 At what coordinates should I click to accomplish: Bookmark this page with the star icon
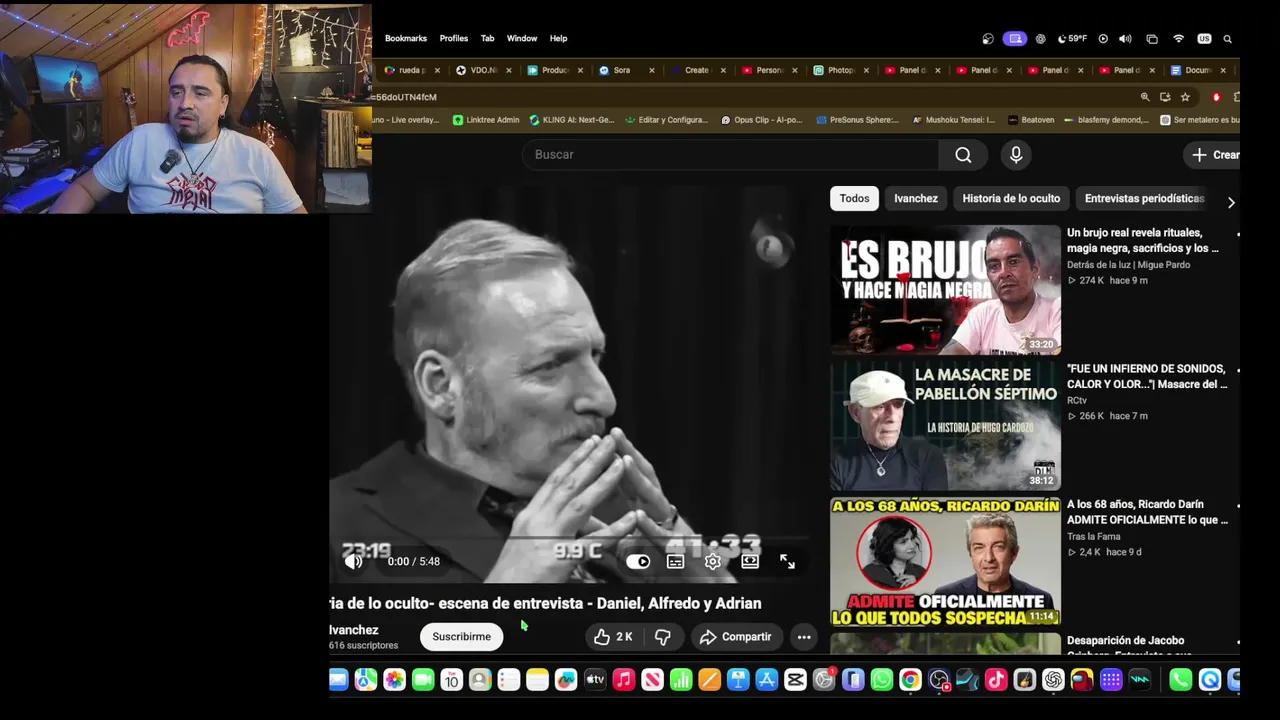pos(1185,97)
